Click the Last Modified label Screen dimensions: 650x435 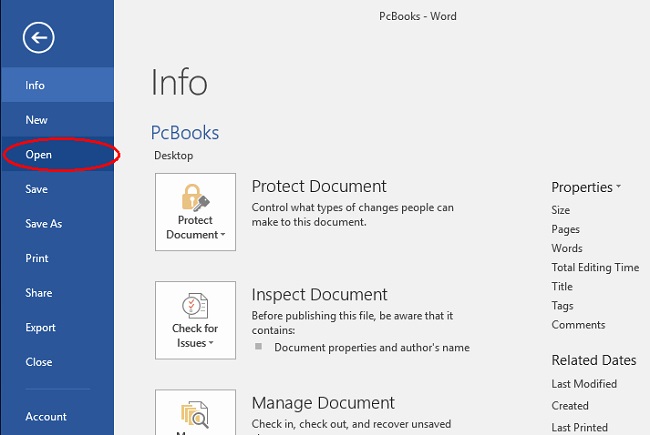584,384
